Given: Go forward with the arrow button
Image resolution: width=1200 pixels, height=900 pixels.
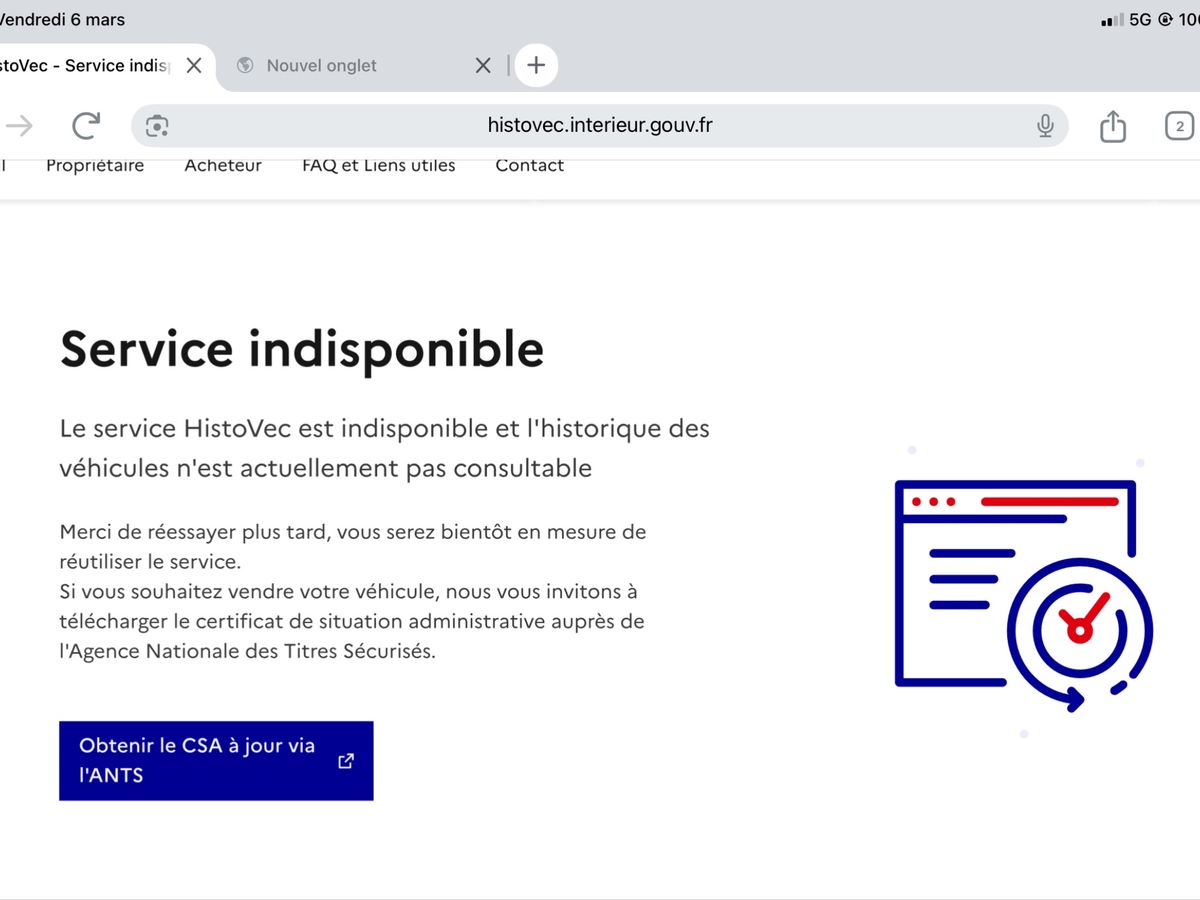Looking at the screenshot, I should (x=19, y=126).
